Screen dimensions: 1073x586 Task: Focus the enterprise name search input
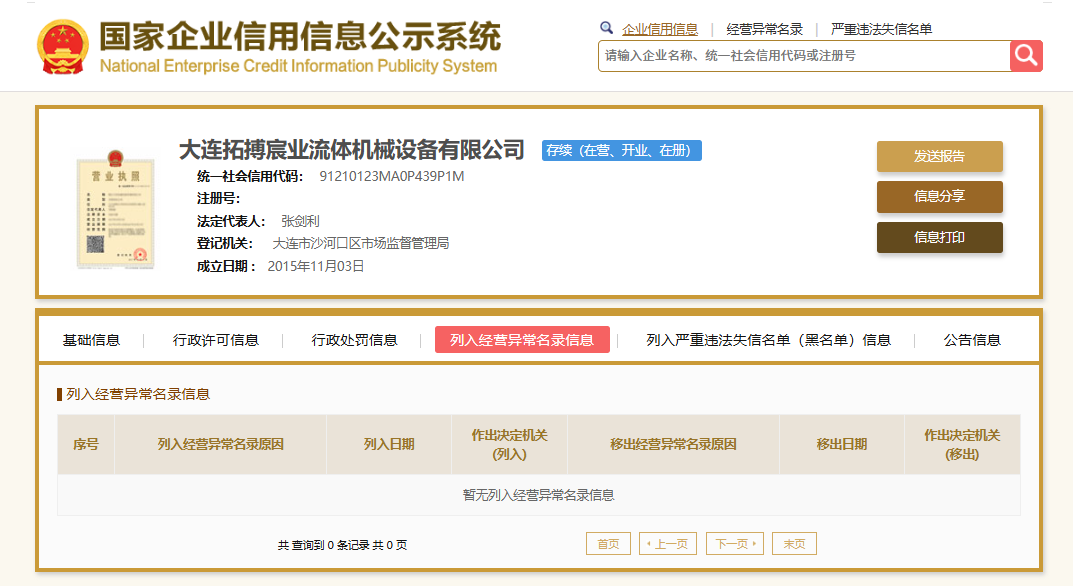[804, 55]
